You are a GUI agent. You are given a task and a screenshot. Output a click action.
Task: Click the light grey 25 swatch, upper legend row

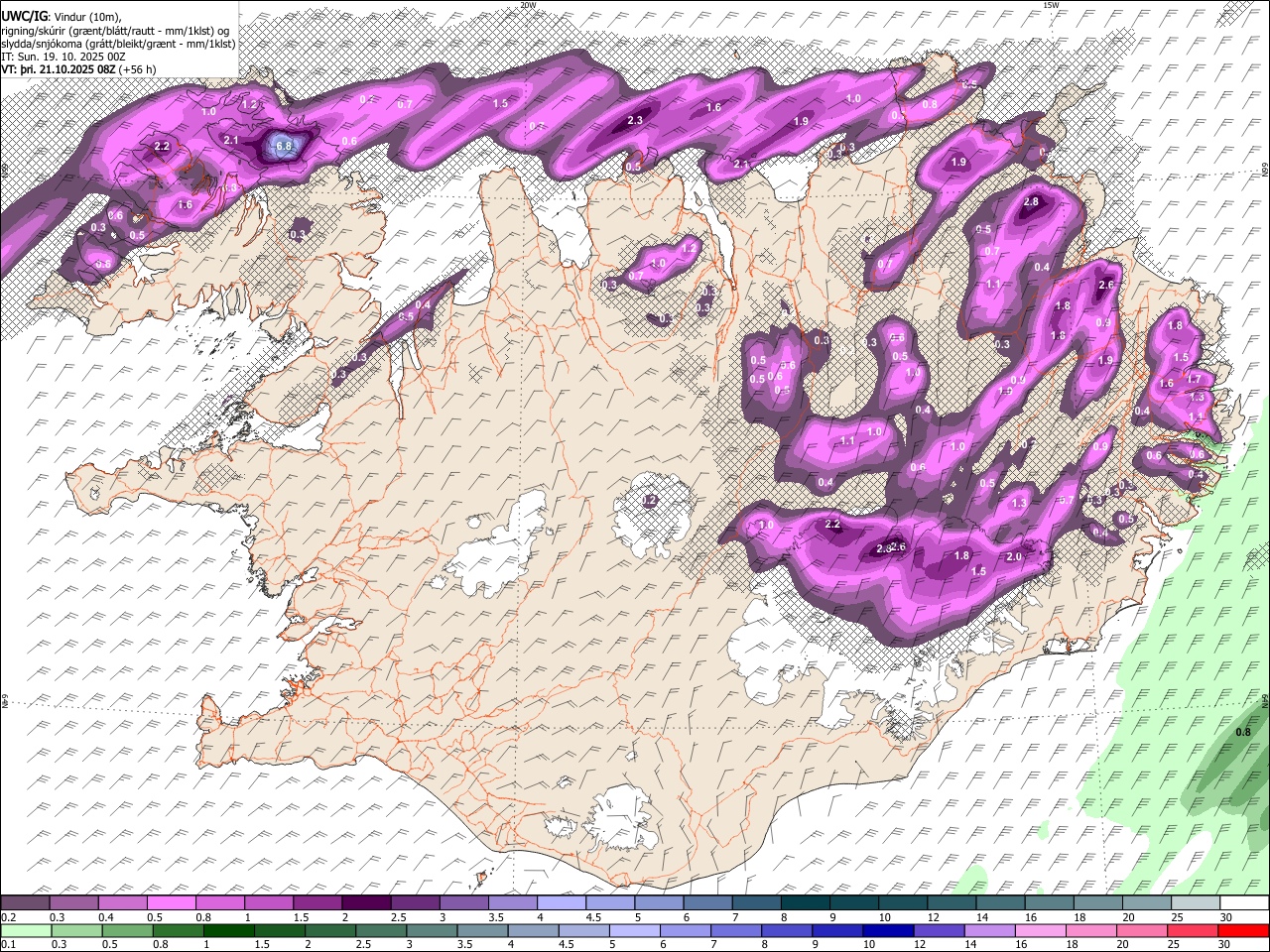click(1196, 903)
